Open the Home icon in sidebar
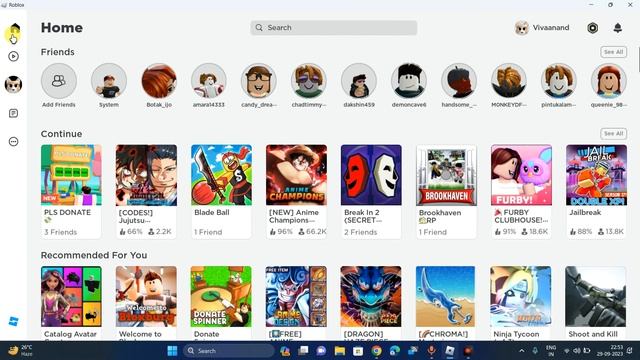This screenshot has width=640, height=360. (15, 29)
